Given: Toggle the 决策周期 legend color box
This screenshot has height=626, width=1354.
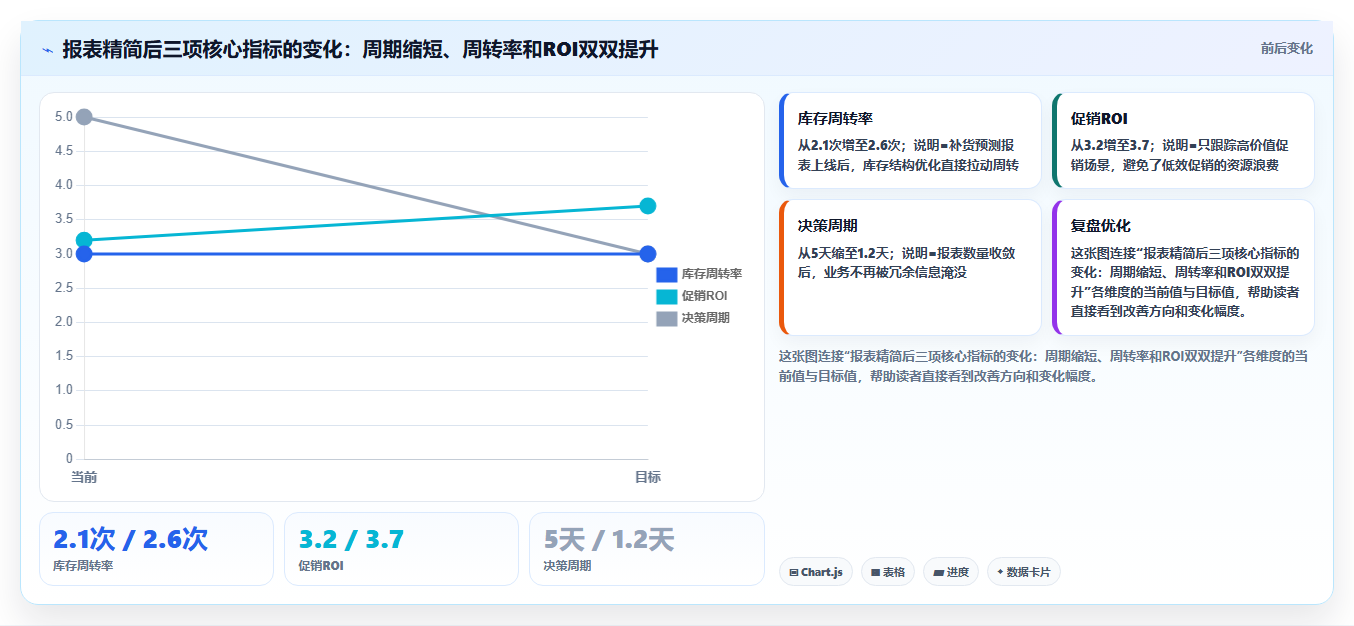Looking at the screenshot, I should pyautogui.click(x=667, y=318).
